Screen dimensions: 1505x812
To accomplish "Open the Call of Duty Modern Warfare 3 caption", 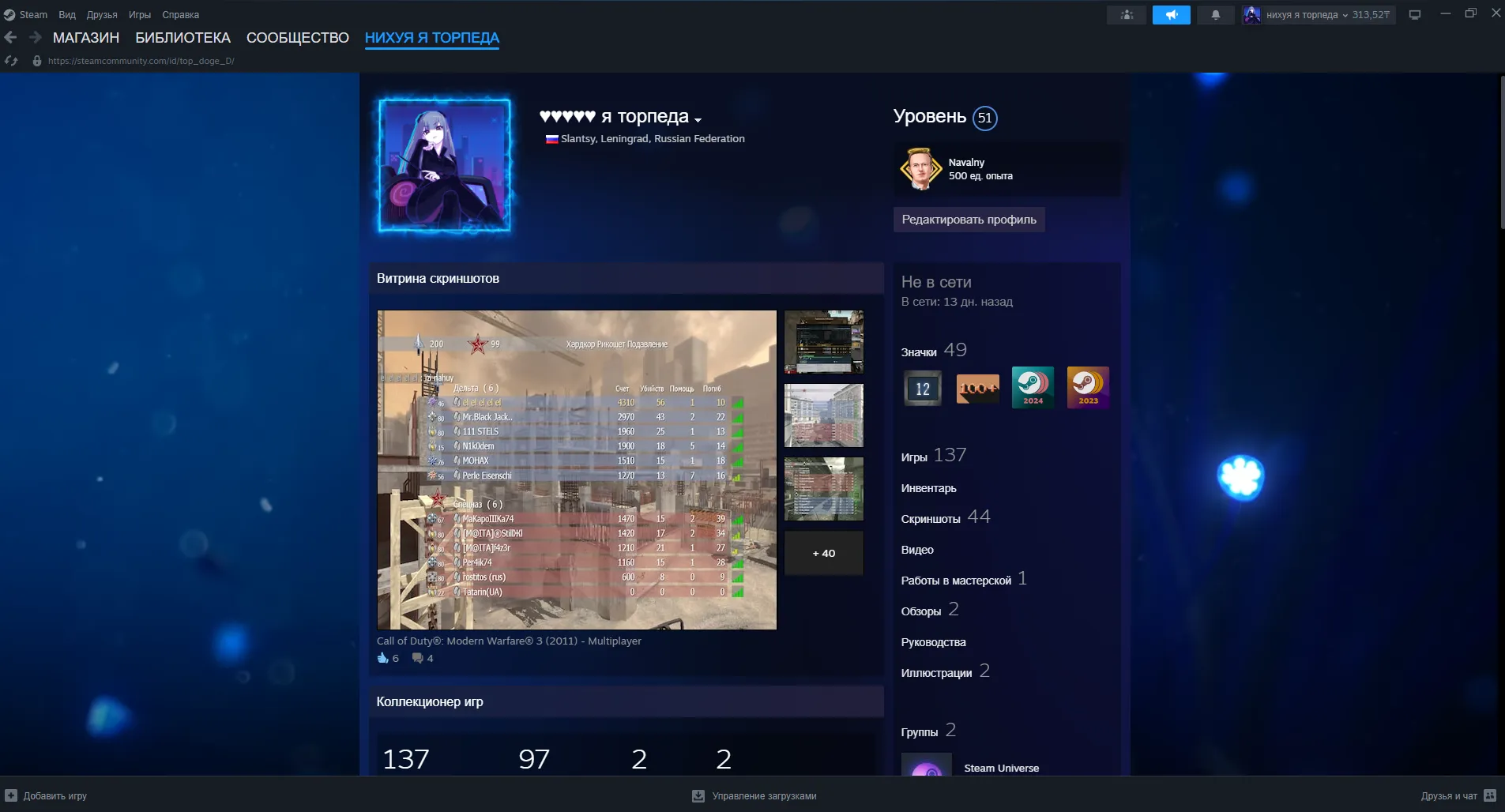I will pyautogui.click(x=509, y=641).
